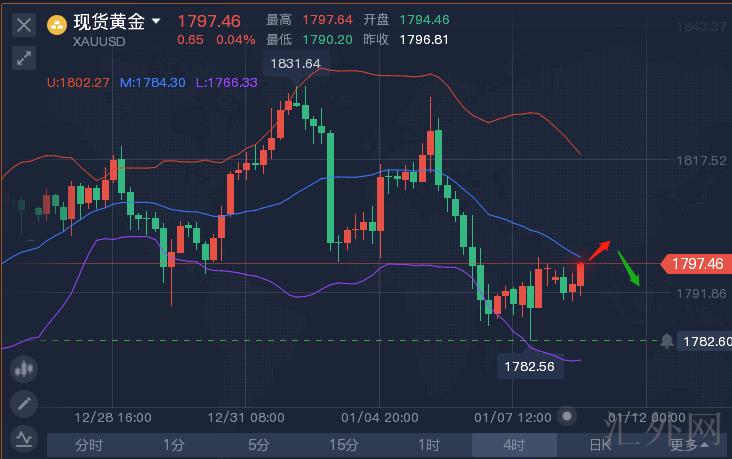This screenshot has height=459, width=732.
Task: Select the active 4时 timeframe tab
Action: (514, 445)
